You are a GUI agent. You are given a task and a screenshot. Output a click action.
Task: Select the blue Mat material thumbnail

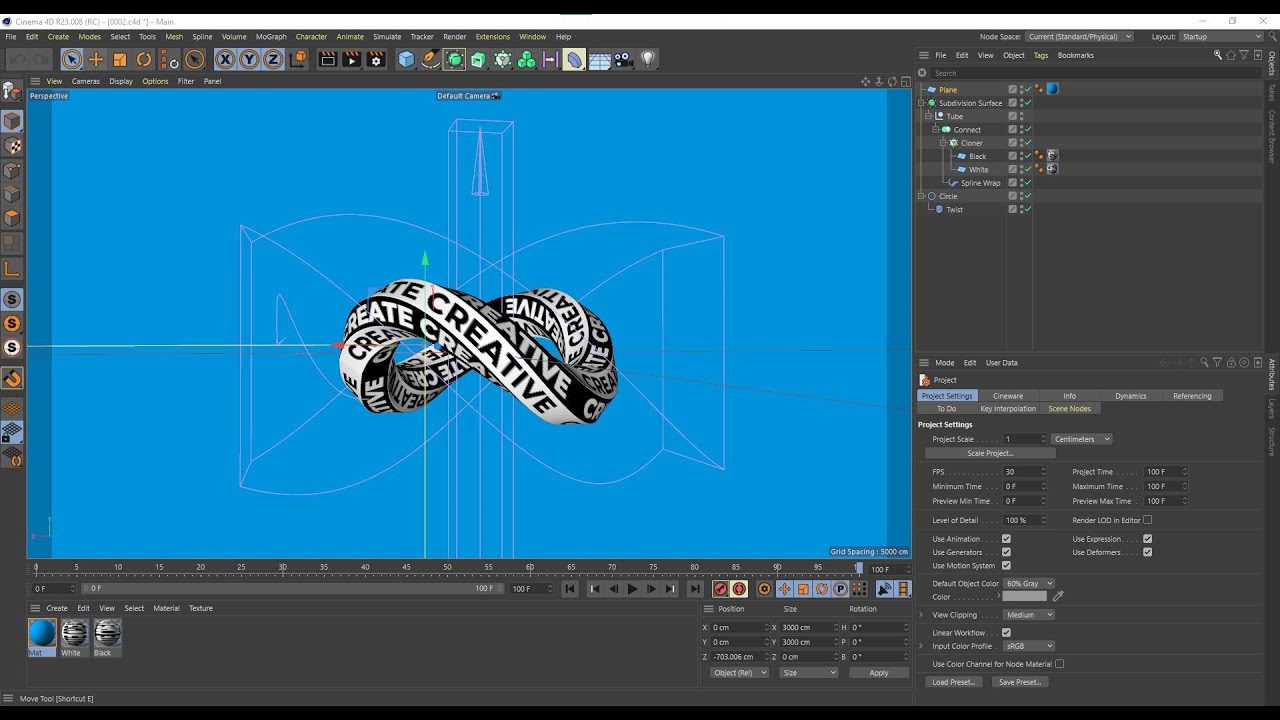tap(42, 633)
